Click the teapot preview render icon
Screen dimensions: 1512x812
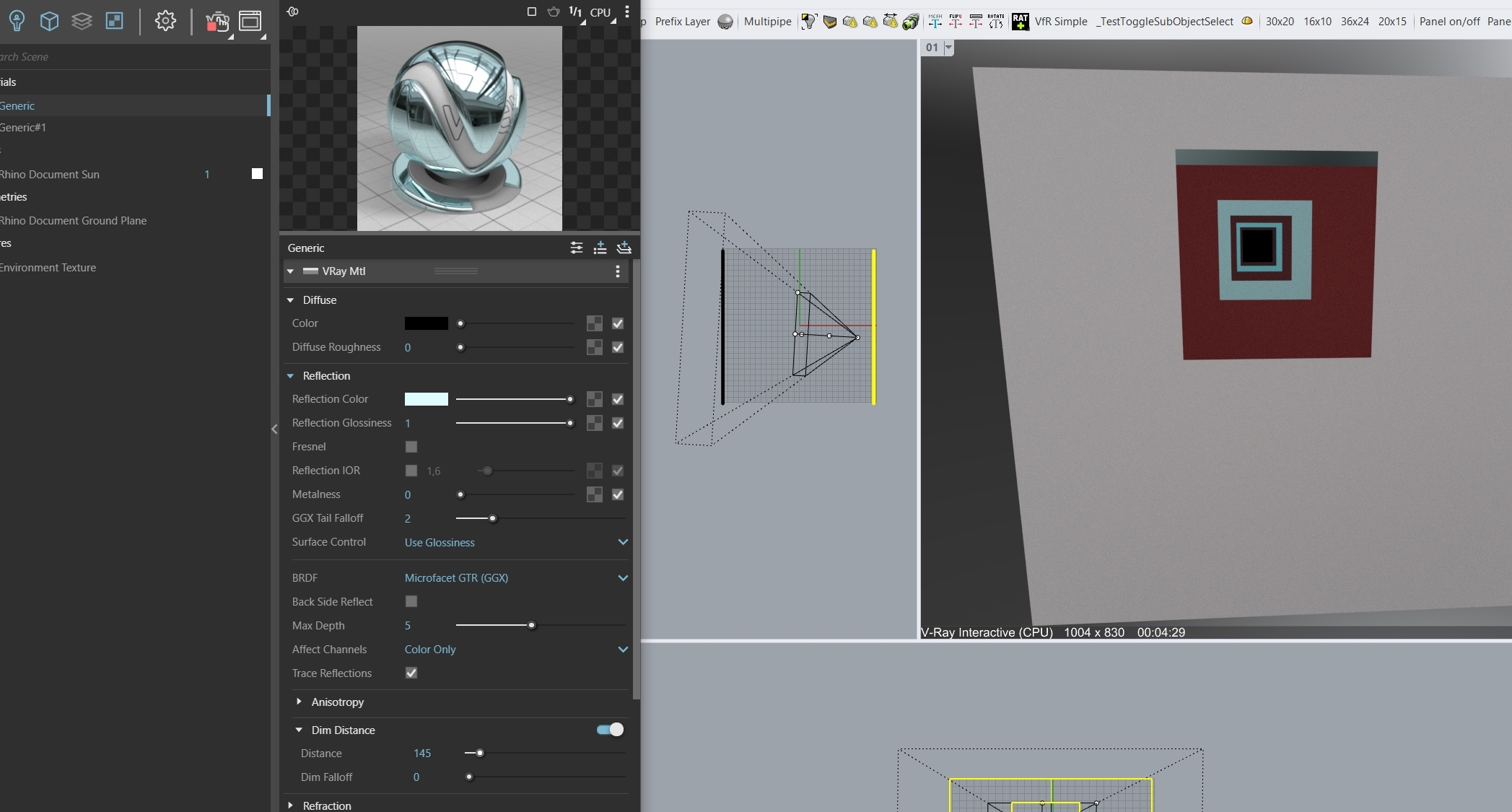coord(554,12)
